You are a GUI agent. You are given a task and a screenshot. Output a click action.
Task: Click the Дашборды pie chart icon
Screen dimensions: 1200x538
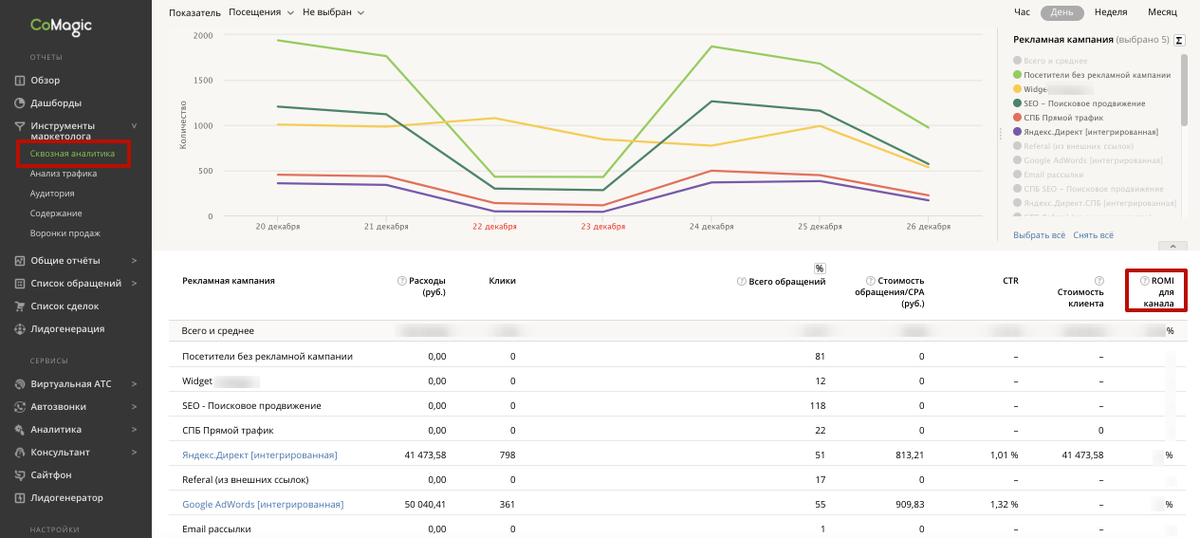pyautogui.click(x=20, y=103)
